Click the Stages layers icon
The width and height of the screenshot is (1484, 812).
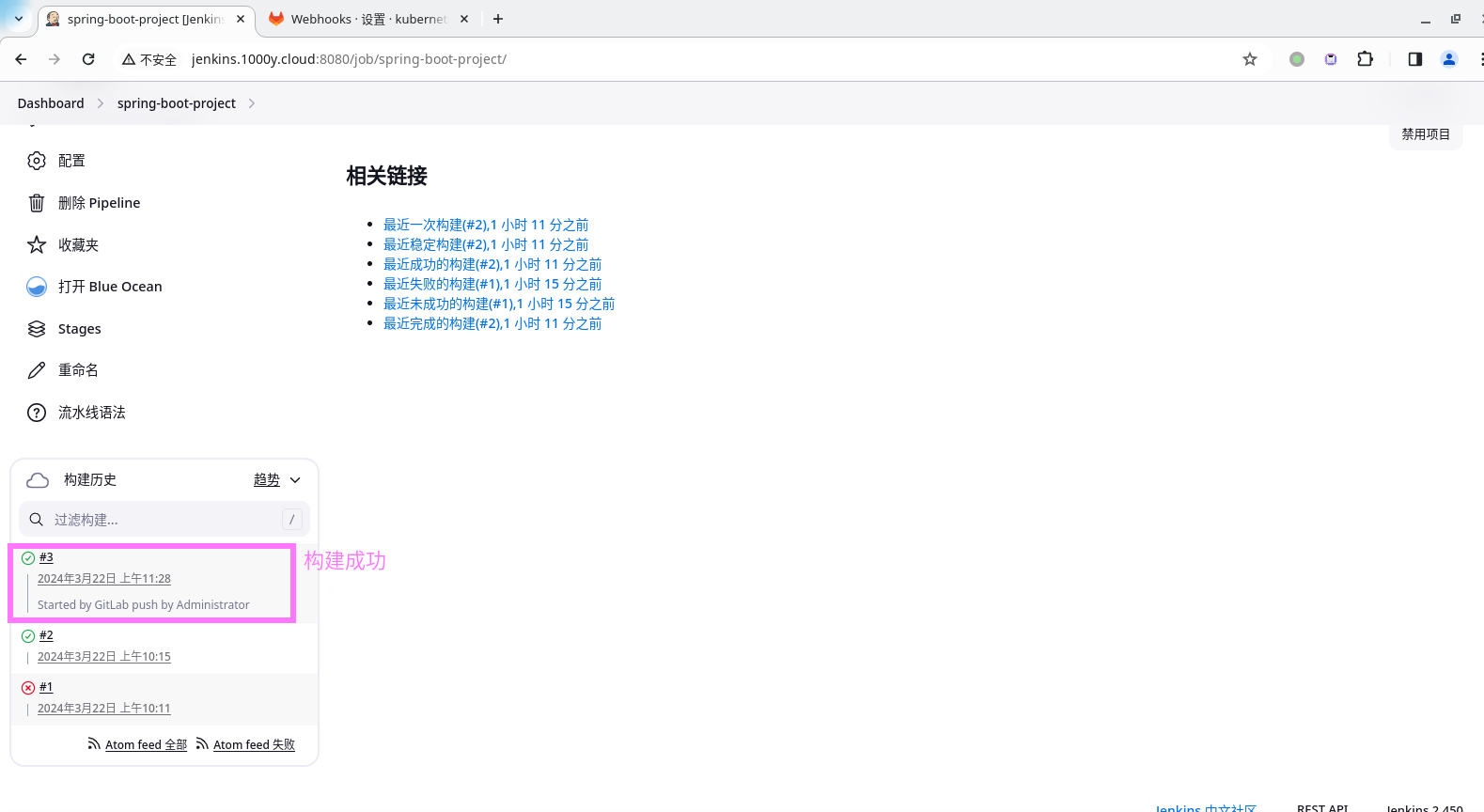pyautogui.click(x=37, y=329)
